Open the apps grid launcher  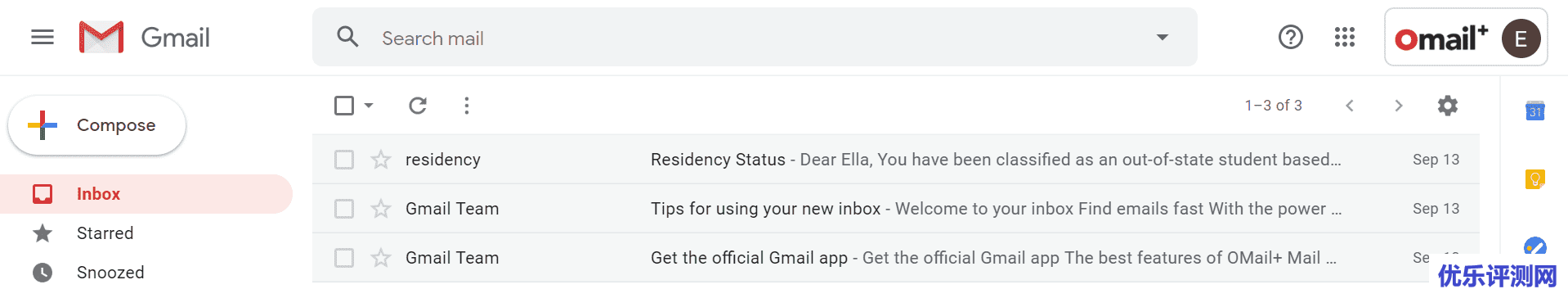1345,37
